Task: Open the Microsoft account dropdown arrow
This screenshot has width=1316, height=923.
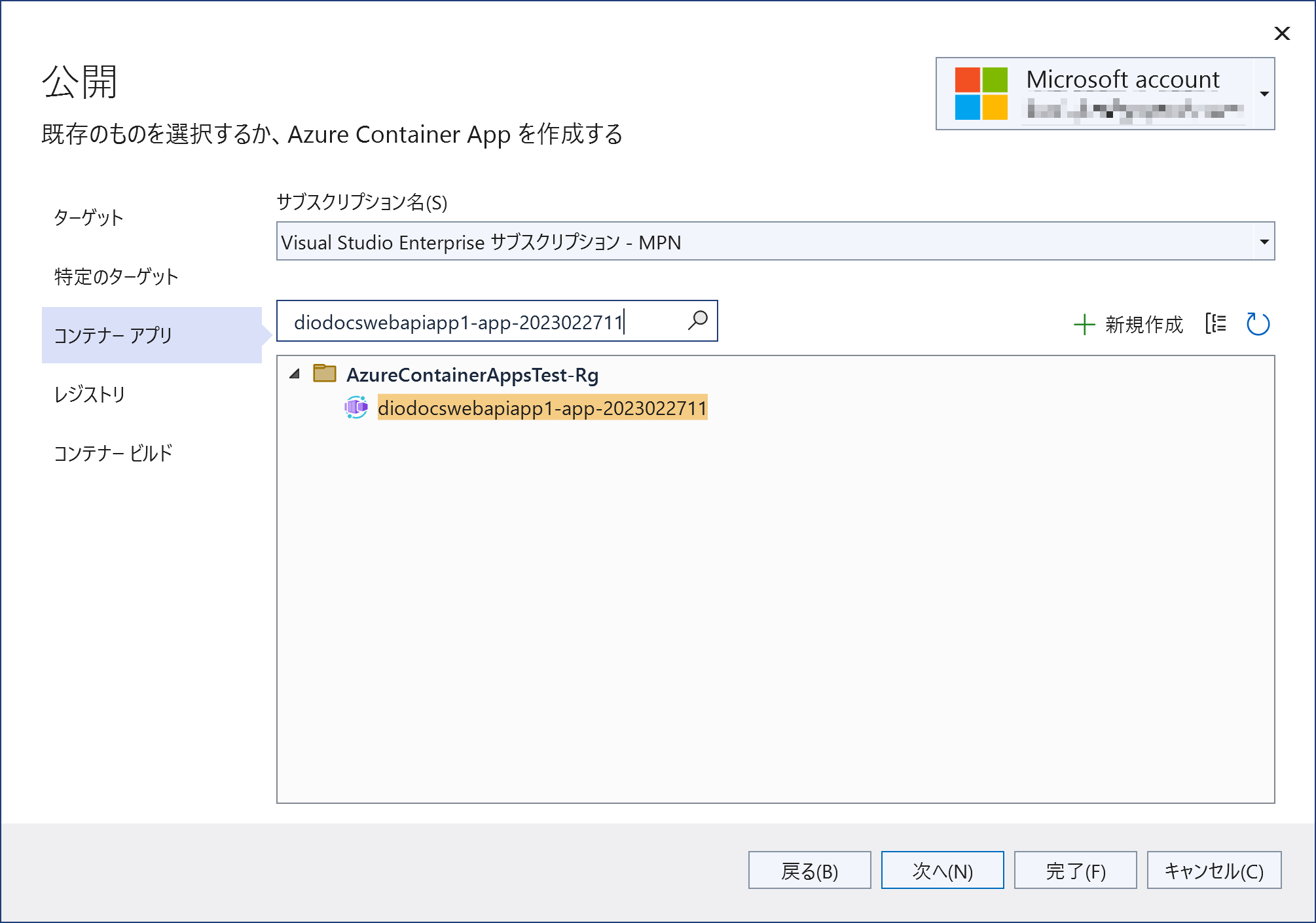Action: click(x=1264, y=94)
